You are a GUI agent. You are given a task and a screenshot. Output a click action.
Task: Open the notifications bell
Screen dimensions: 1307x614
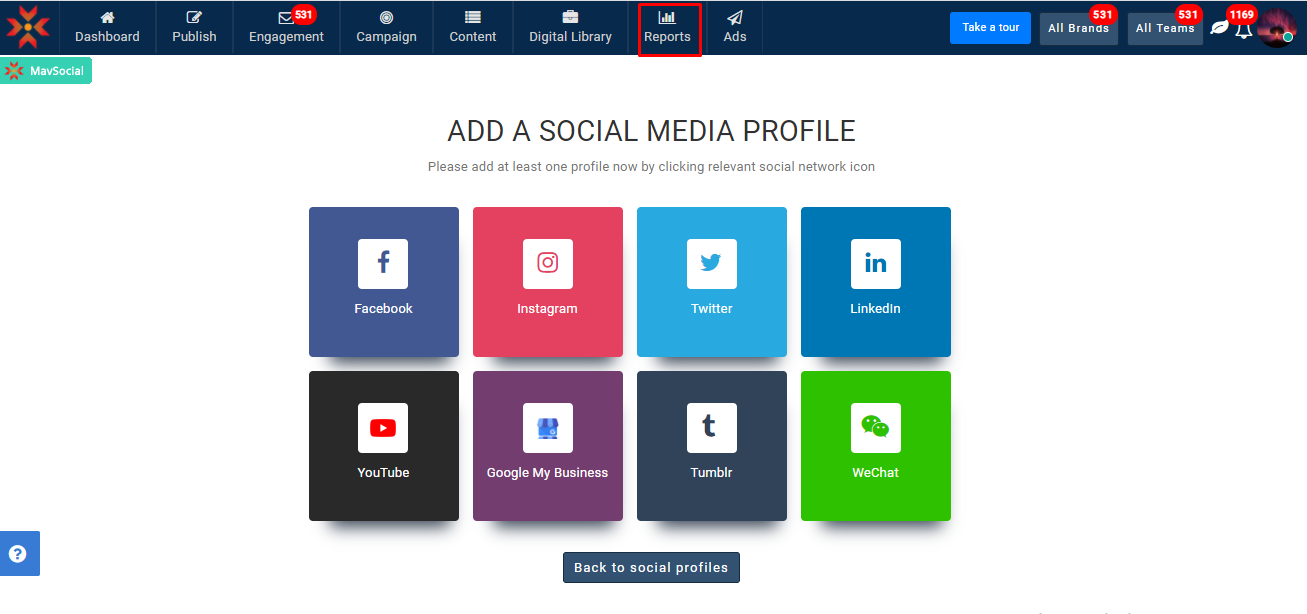[x=1243, y=30]
